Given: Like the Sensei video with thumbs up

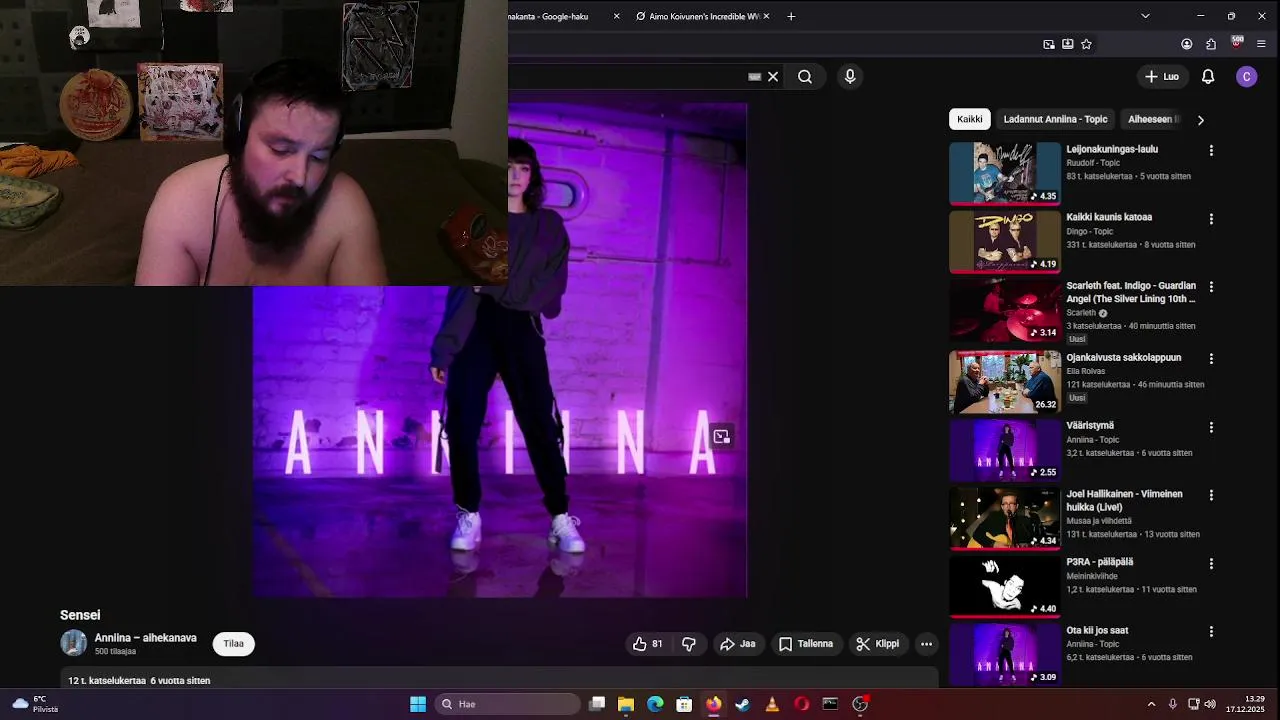Looking at the screenshot, I should (x=648, y=644).
